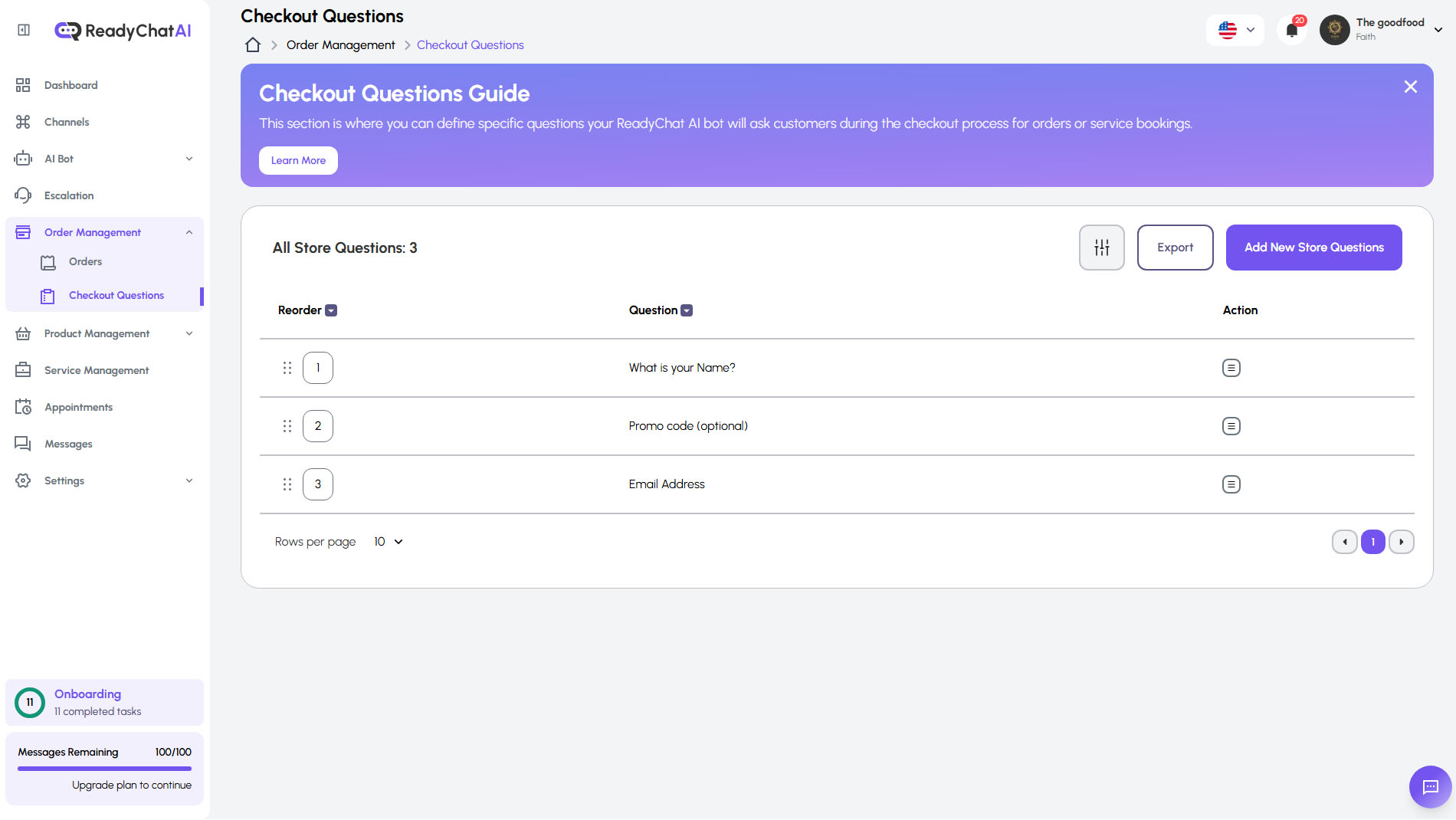Click the home breadcrumb icon
The height and width of the screenshot is (820, 1456).
(252, 44)
